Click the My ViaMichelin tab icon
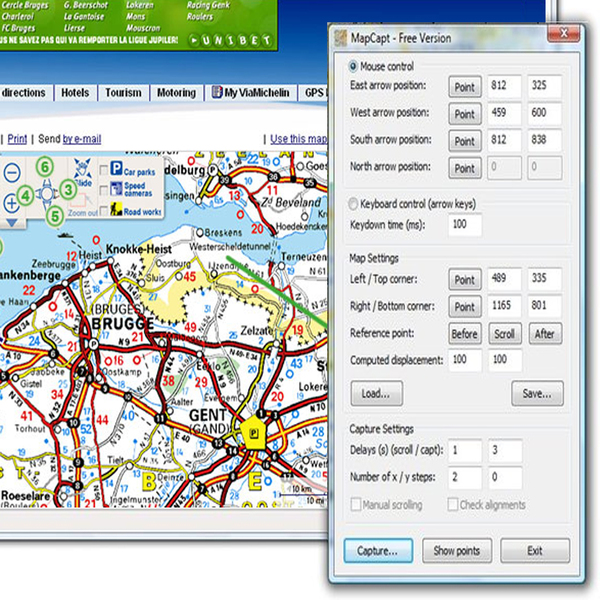Image resolution: width=600 pixels, height=600 pixels. coord(217,92)
